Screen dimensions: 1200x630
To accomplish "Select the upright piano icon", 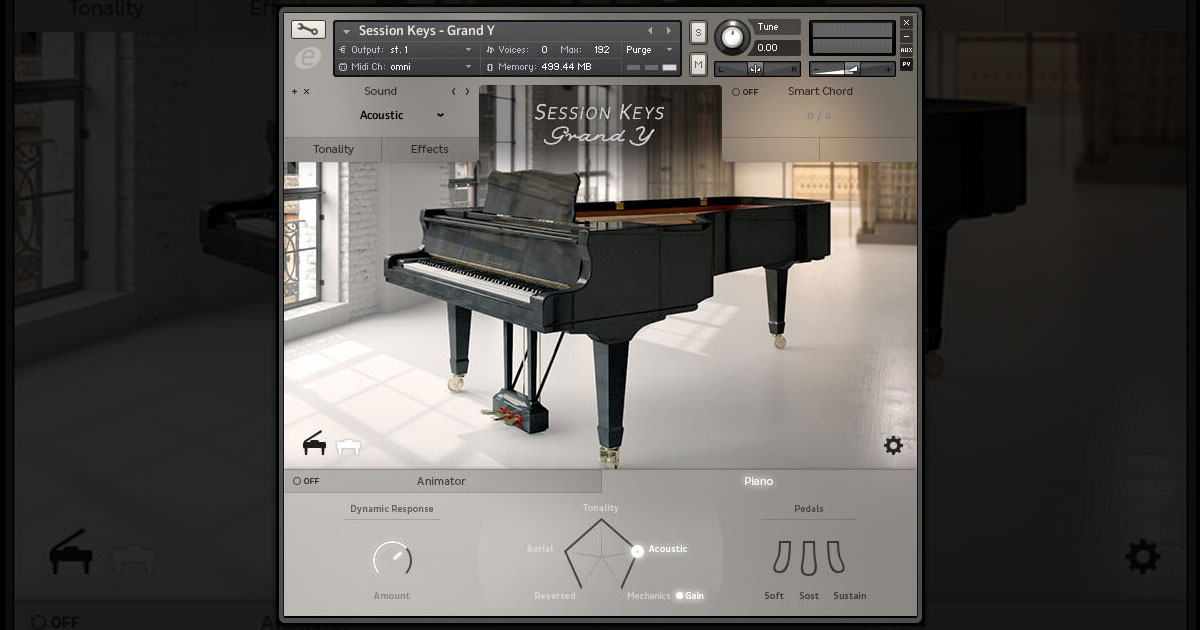I will coord(347,447).
